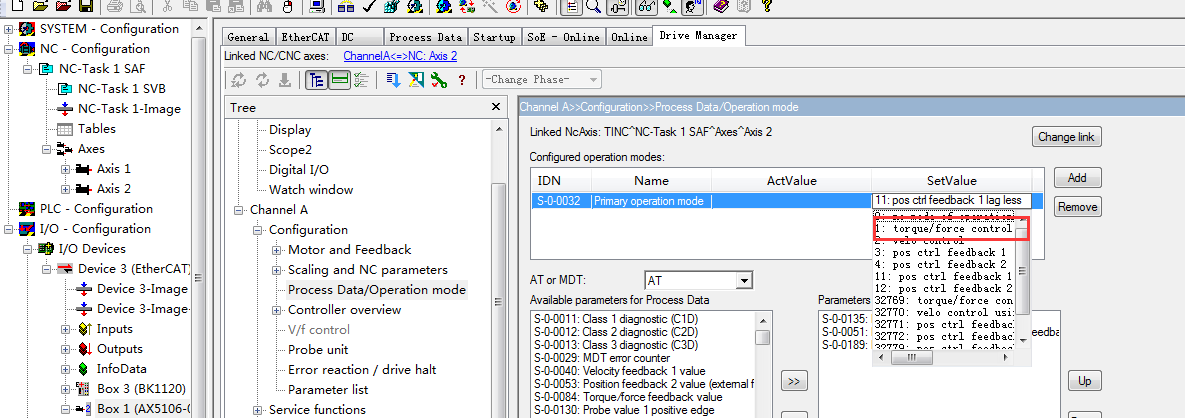Image resolution: width=1185 pixels, height=418 pixels.
Task: Toggle the list view button left of the magnifier
Action: click(x=571, y=7)
